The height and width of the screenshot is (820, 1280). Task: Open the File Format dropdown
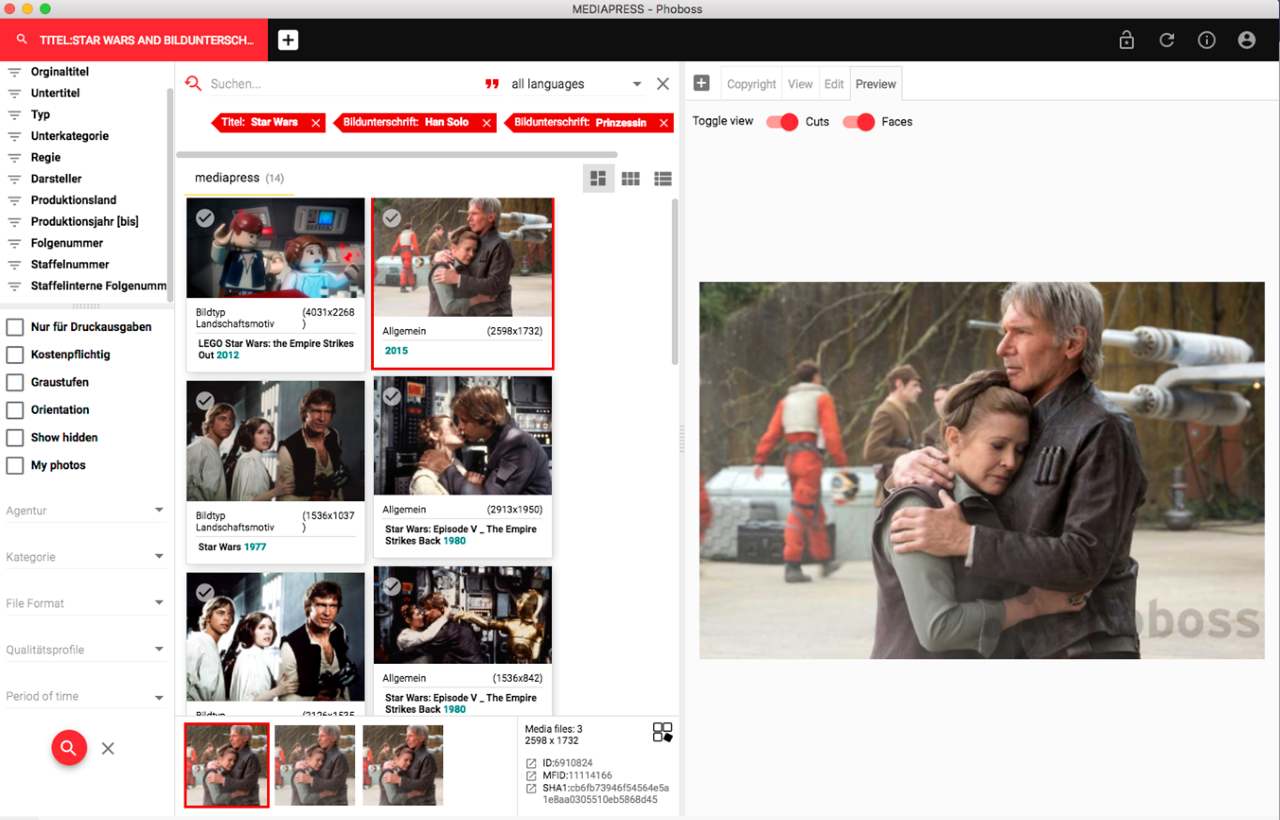(x=86, y=603)
